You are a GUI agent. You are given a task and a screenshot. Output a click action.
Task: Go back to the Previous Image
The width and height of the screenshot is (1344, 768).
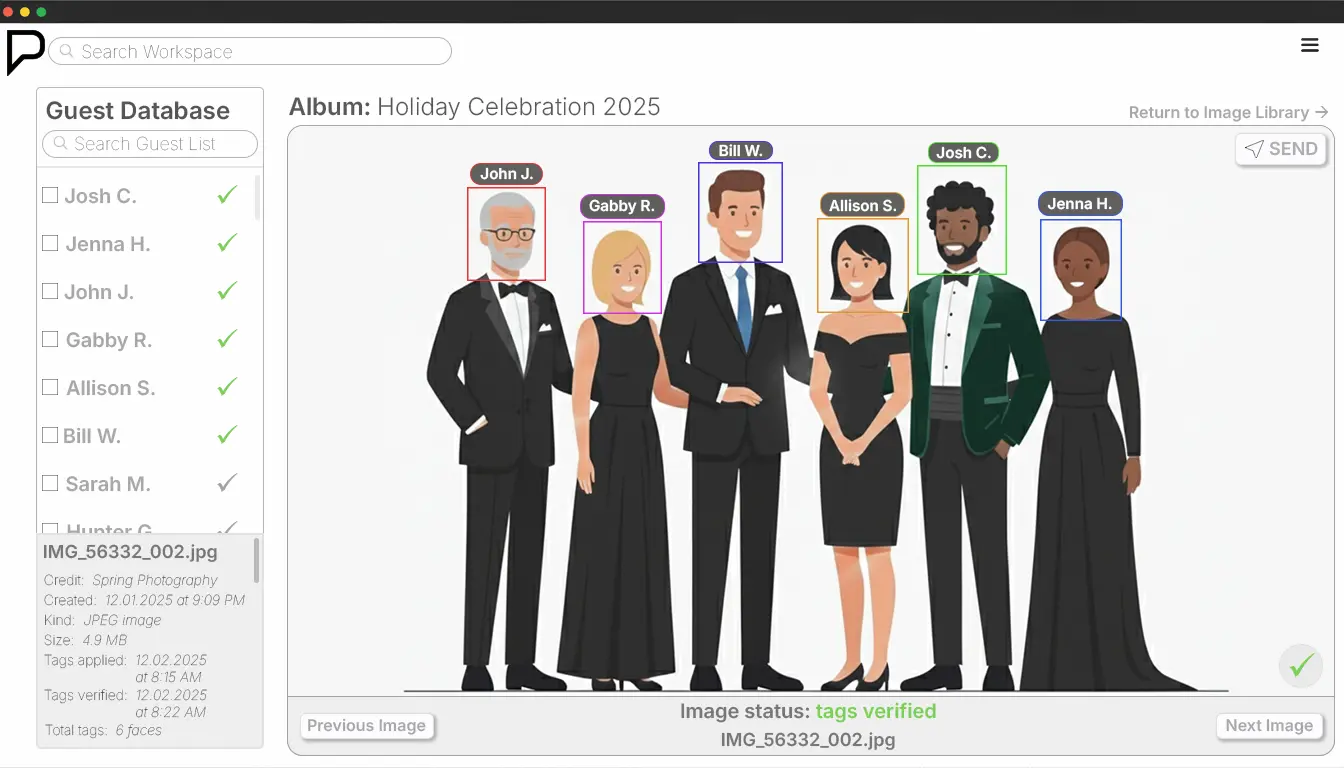coord(366,726)
